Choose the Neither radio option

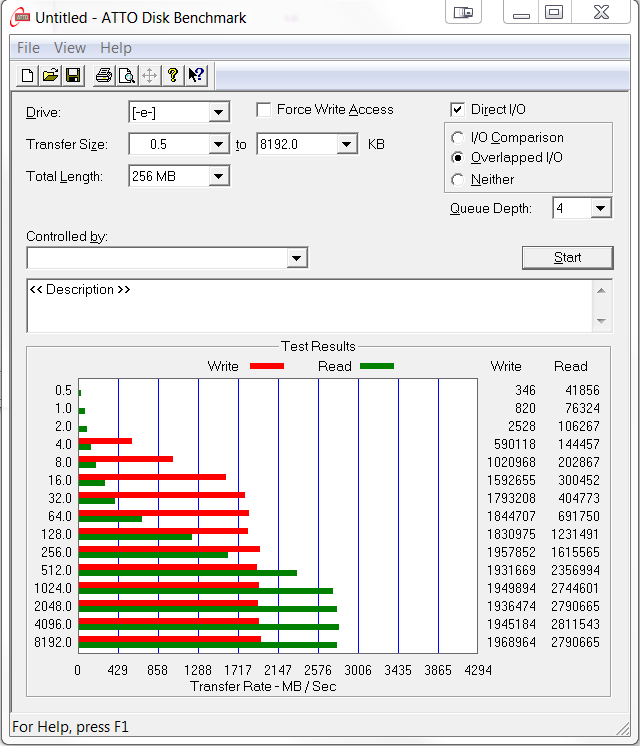[x=458, y=180]
